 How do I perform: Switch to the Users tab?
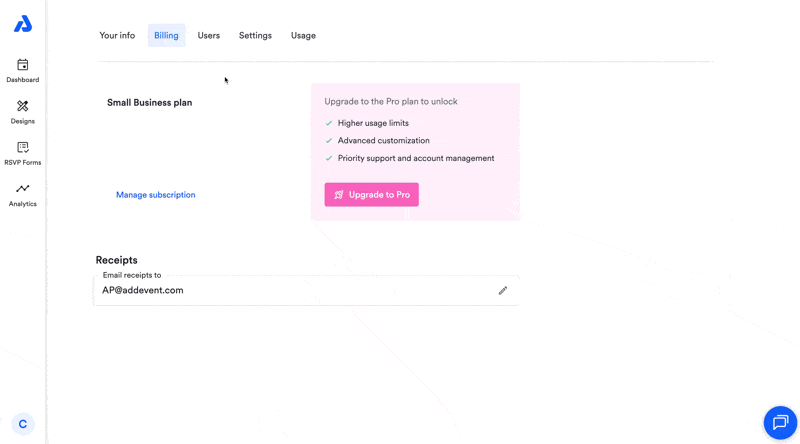tap(209, 35)
